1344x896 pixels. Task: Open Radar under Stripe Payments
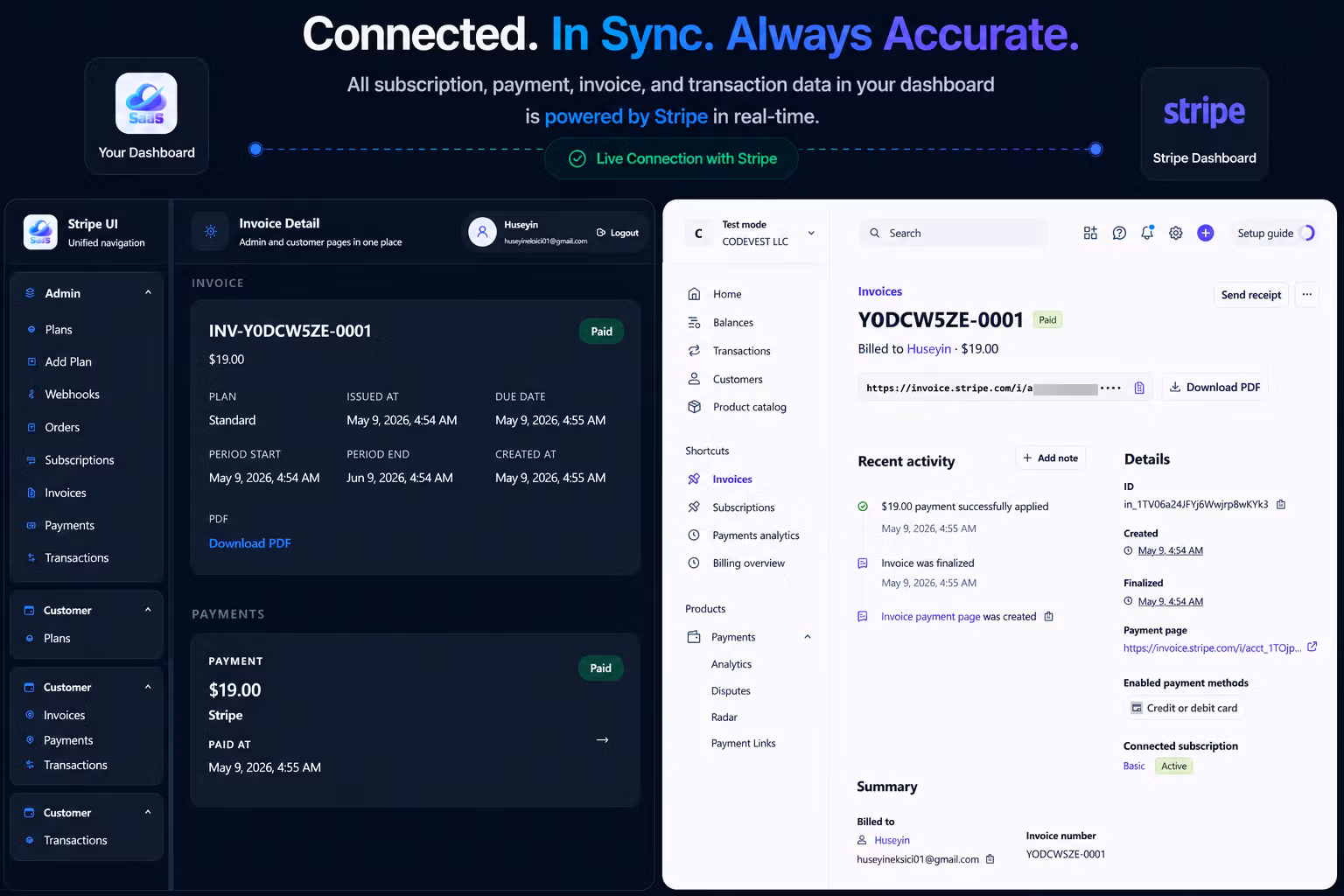[x=724, y=717]
